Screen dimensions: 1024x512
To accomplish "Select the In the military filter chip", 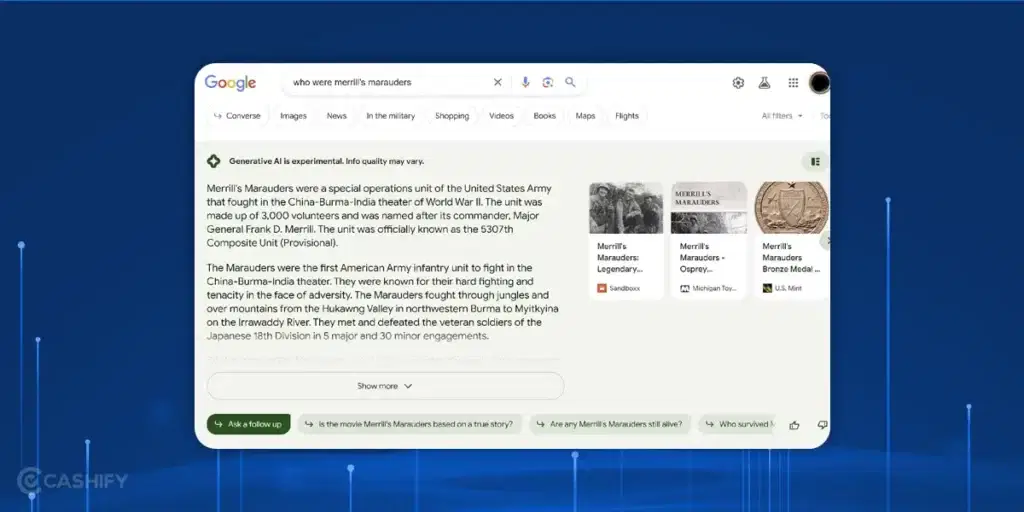I will coord(391,116).
